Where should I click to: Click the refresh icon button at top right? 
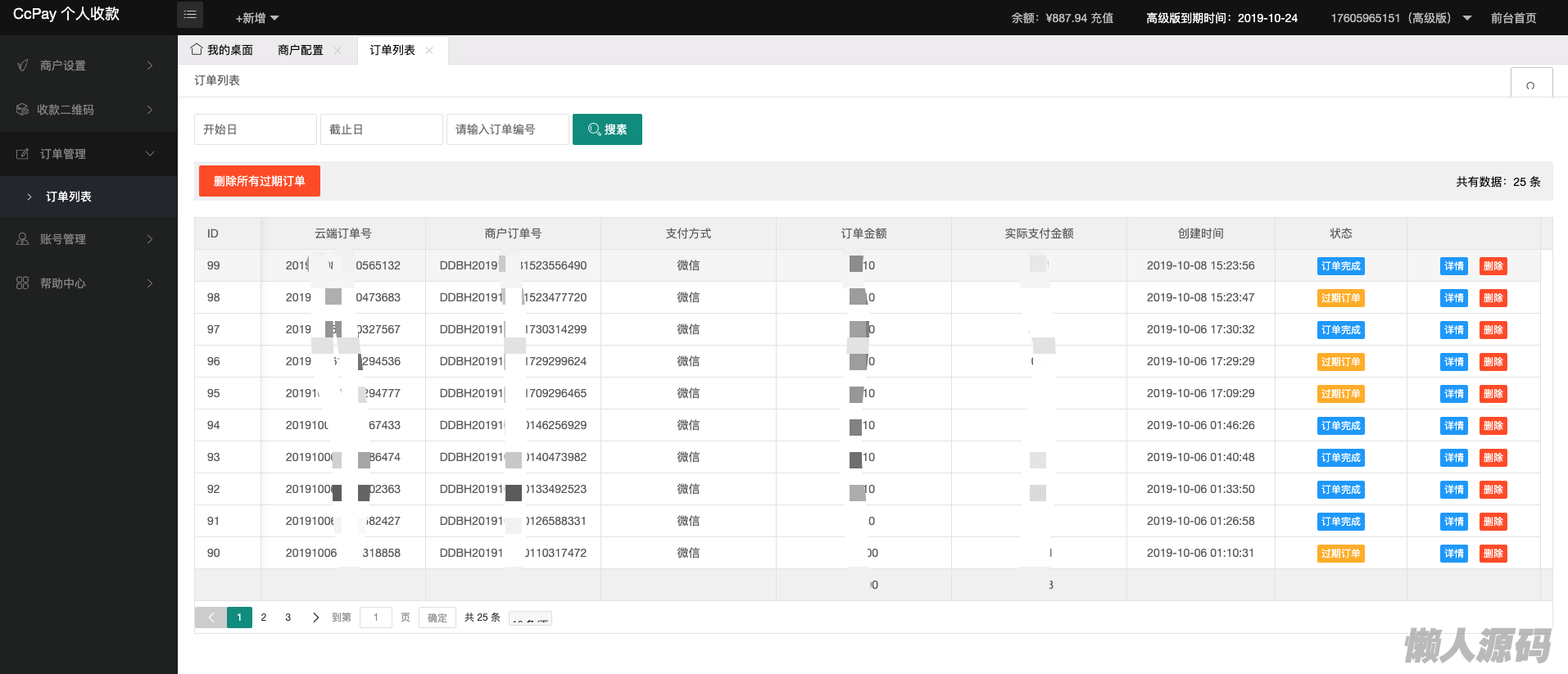pyautogui.click(x=1530, y=84)
